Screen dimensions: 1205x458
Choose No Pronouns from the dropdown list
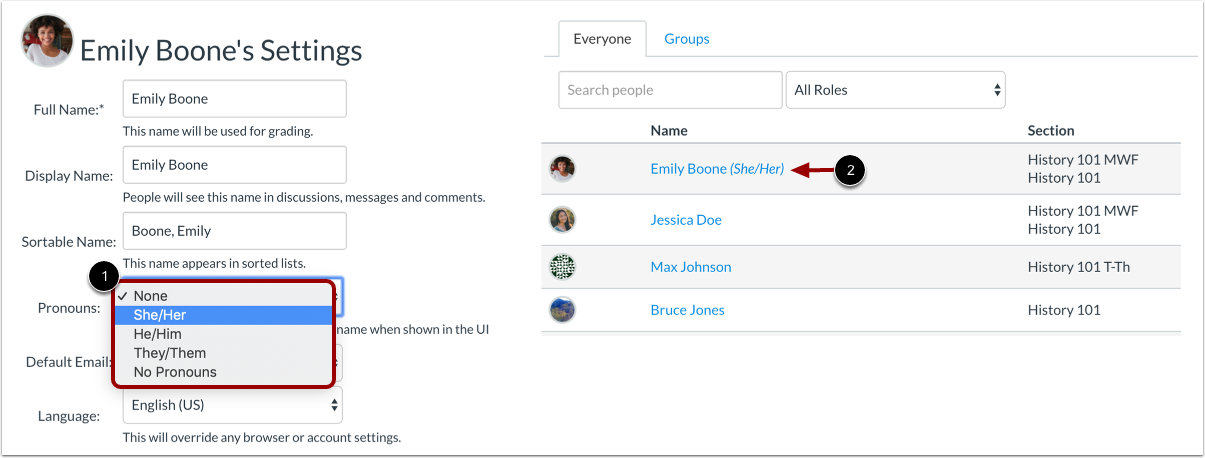click(222, 372)
